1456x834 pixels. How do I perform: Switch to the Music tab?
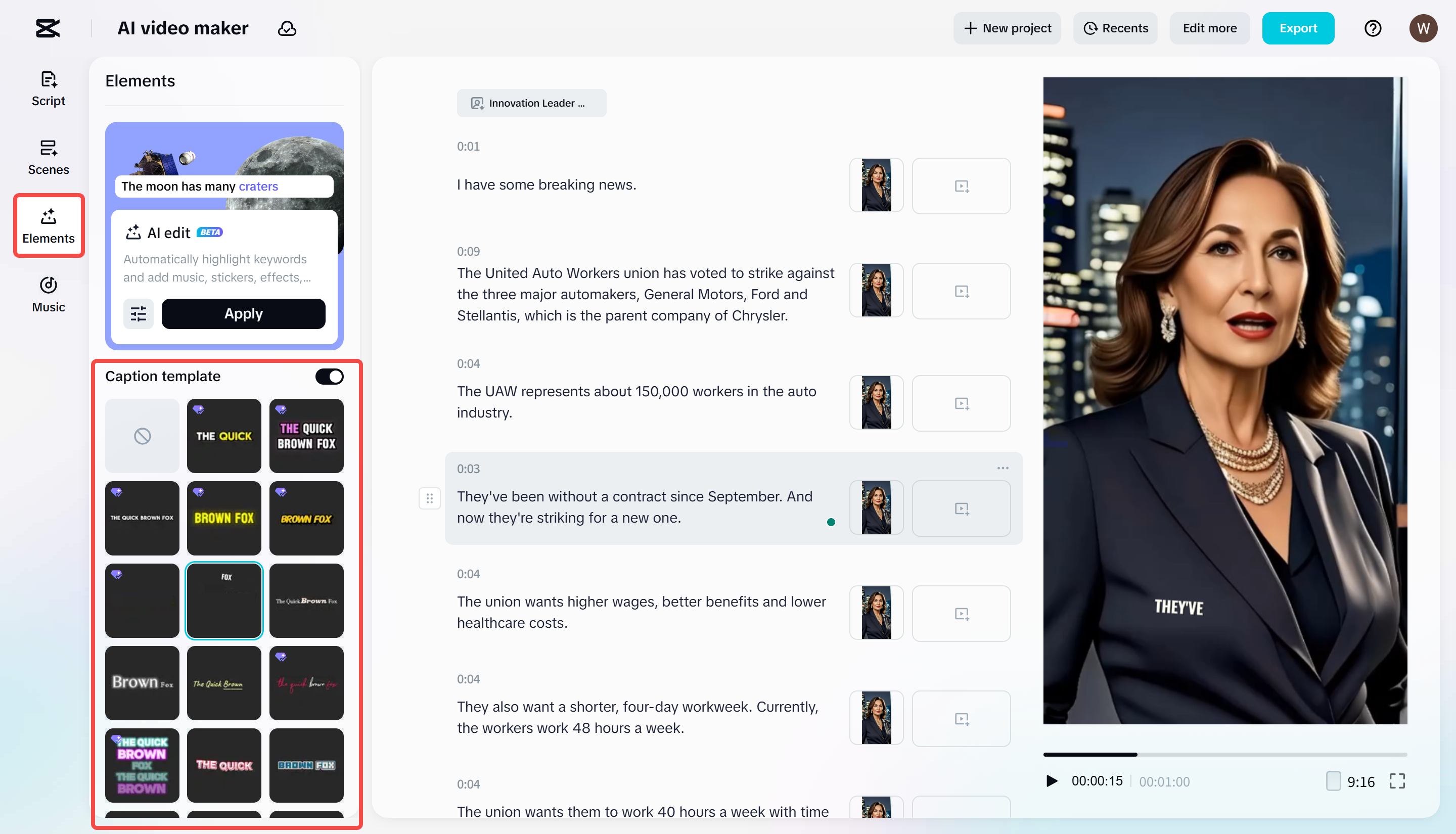(x=49, y=295)
